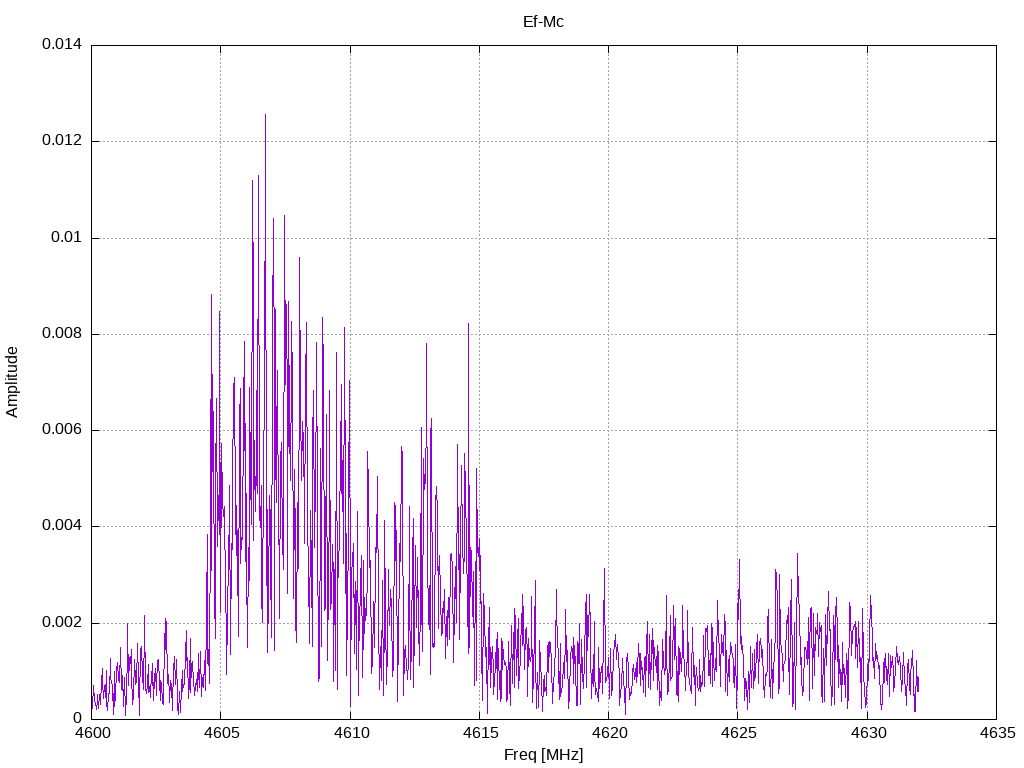Select the 0.006 y-axis tick label
This screenshot has width=1024, height=768.
point(61,430)
